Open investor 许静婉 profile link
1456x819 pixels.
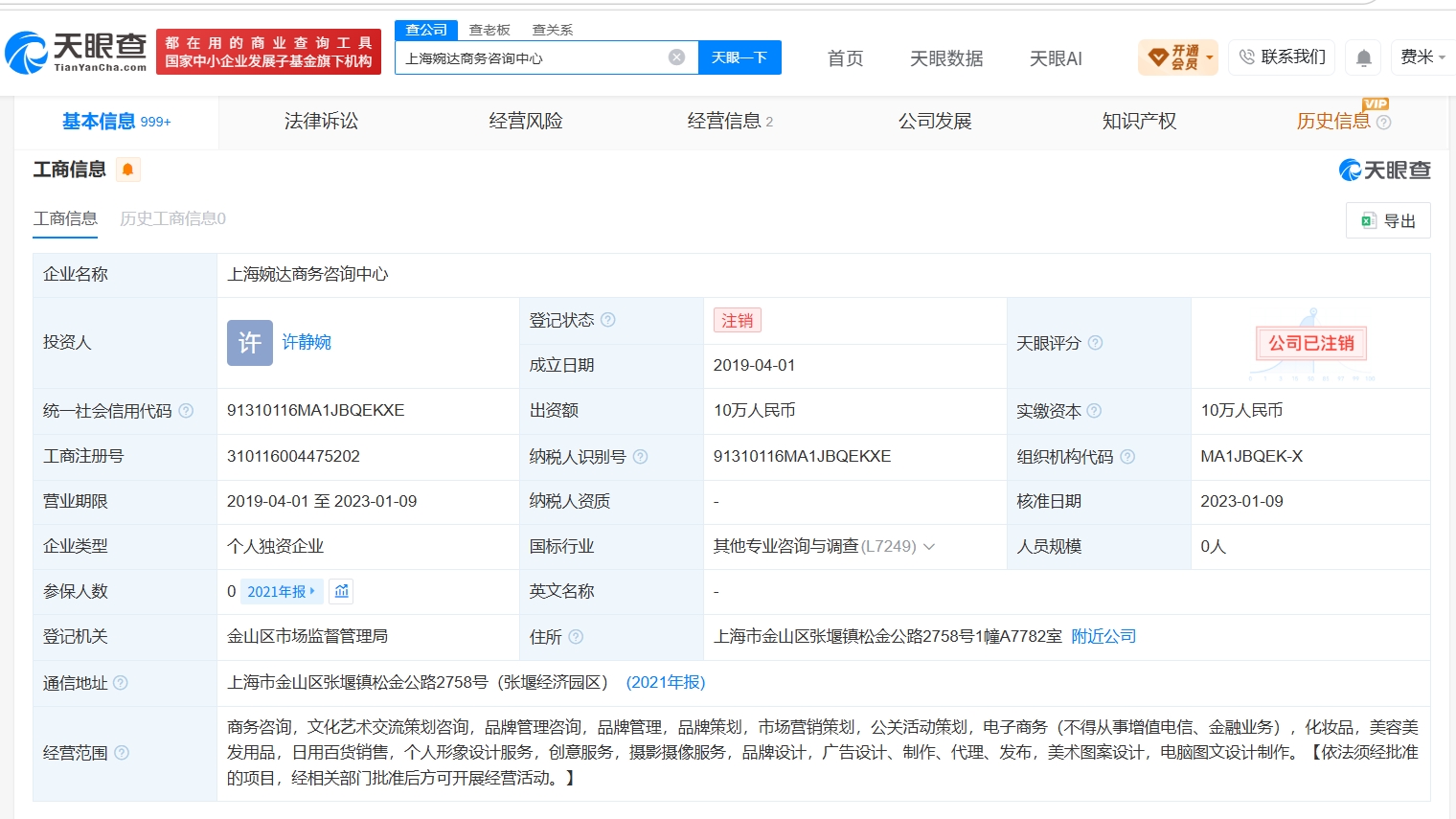coord(307,343)
